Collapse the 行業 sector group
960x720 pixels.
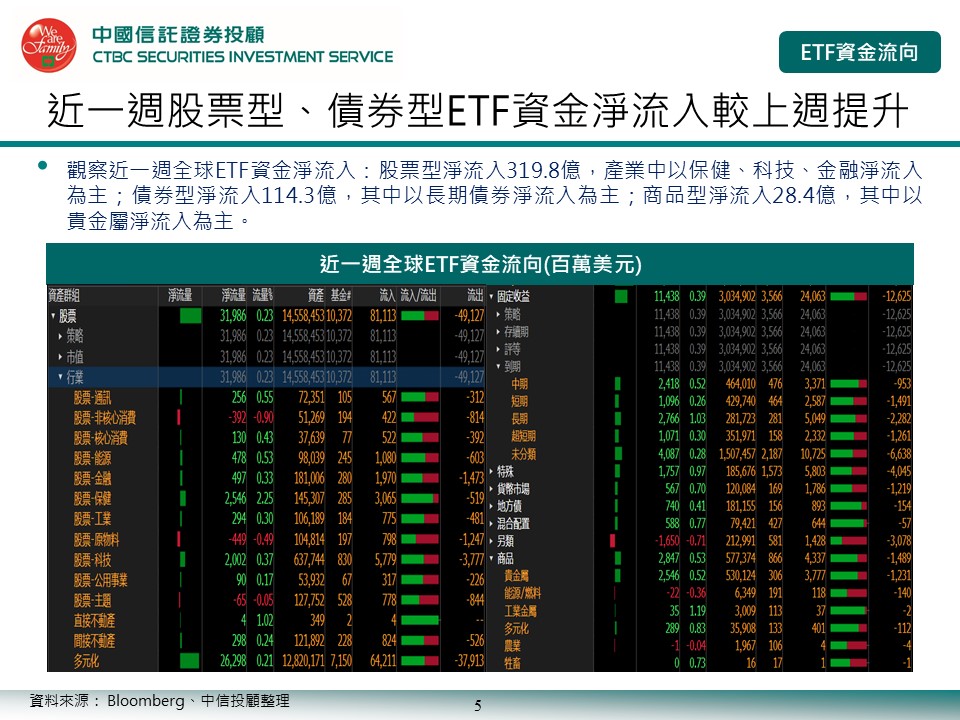[x=60, y=377]
